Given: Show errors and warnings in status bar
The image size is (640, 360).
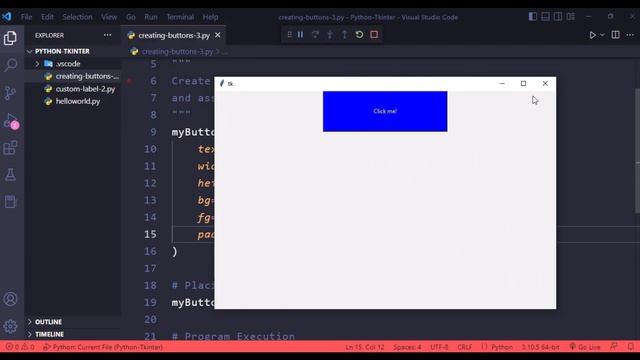Looking at the screenshot, I should (x=20, y=347).
